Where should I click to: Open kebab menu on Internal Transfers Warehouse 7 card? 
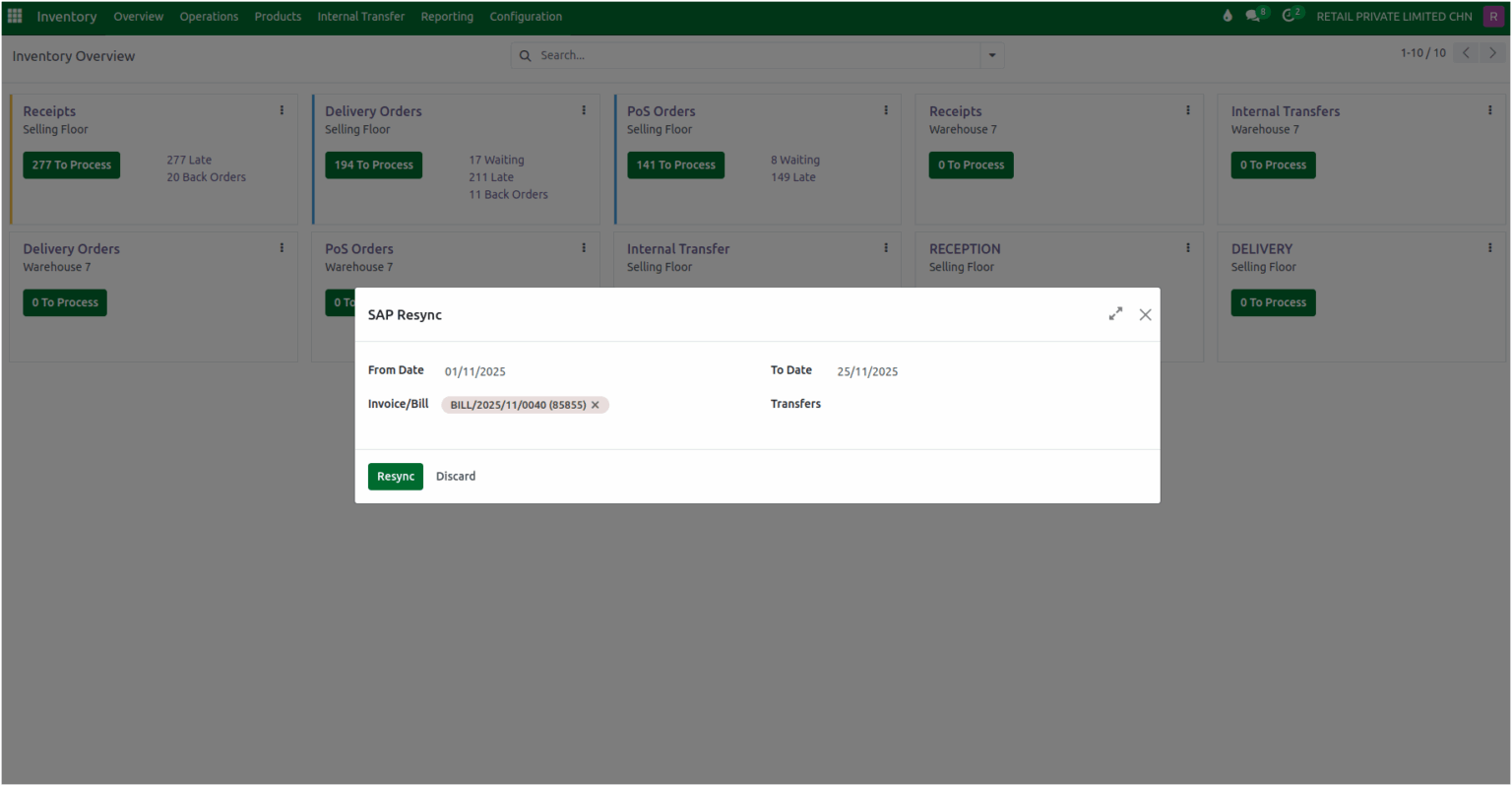pos(1489,110)
